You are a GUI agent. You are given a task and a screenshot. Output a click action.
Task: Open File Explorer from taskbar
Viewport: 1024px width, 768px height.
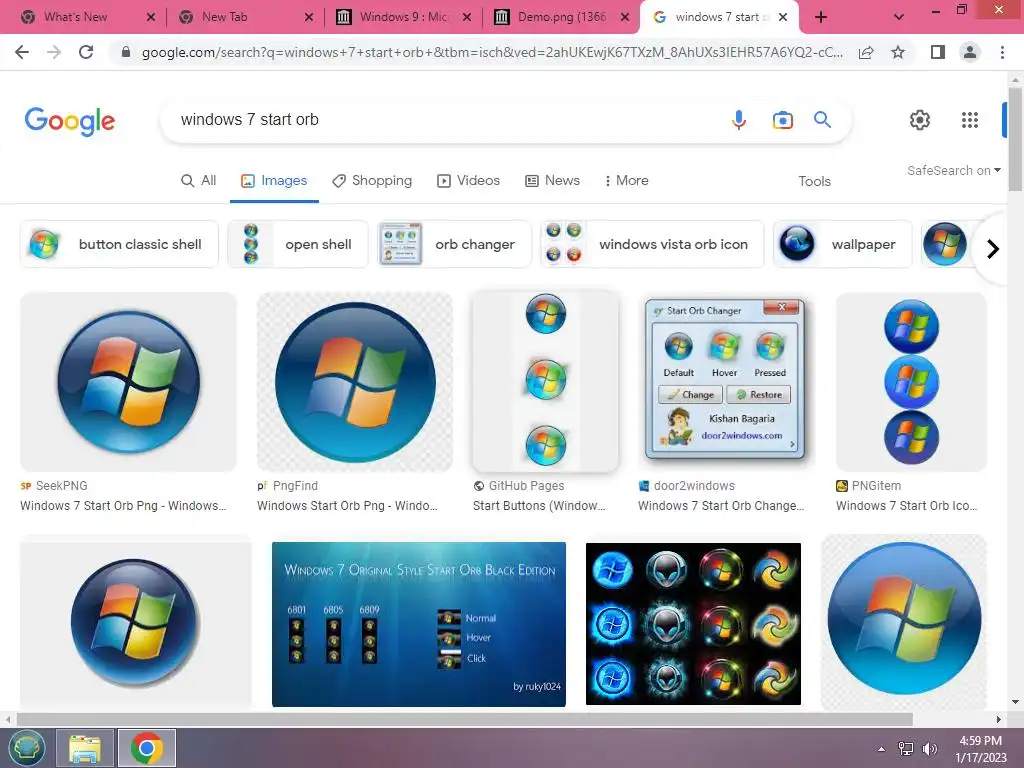85,748
